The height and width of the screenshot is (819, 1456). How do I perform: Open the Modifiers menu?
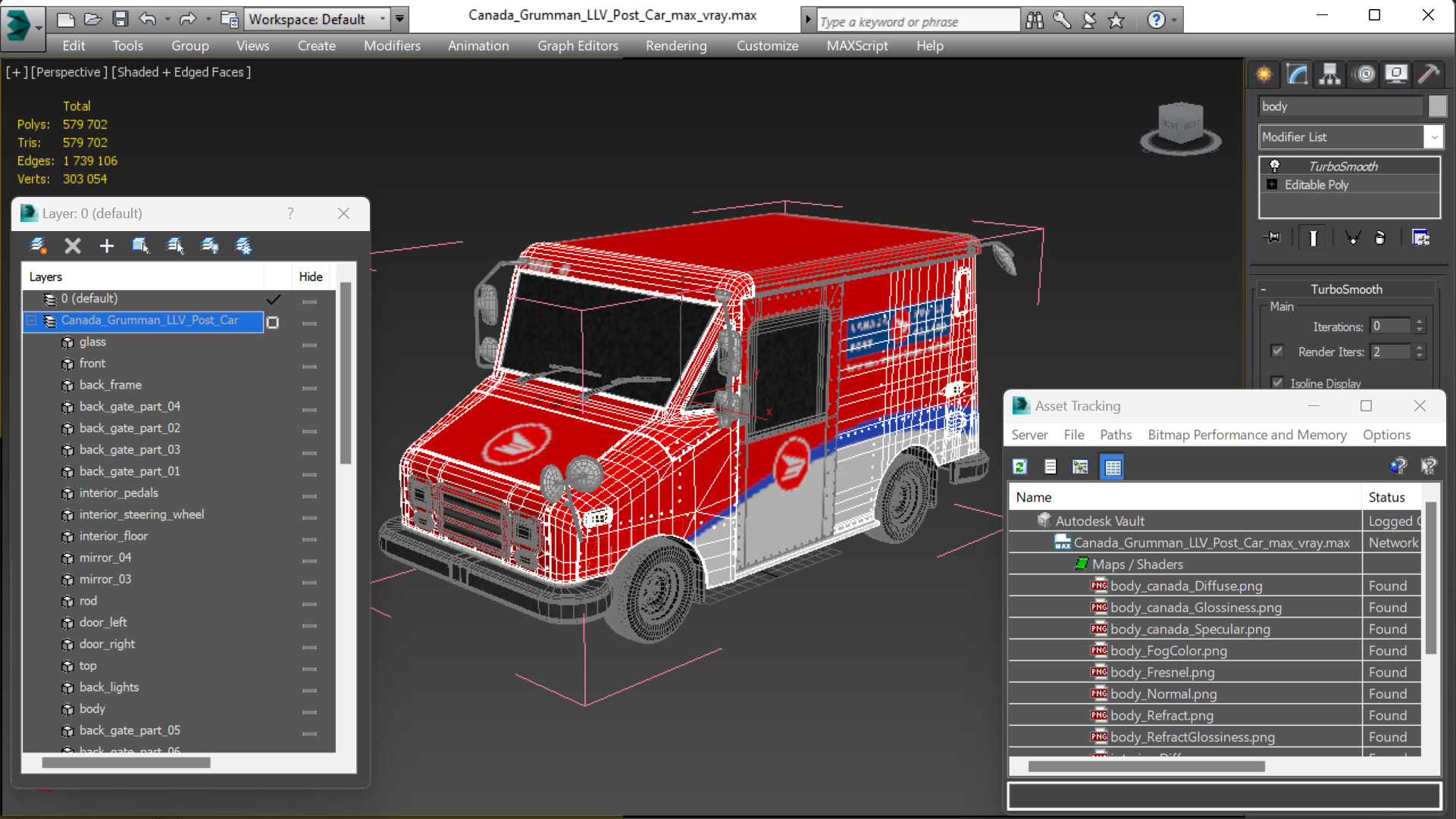click(392, 45)
